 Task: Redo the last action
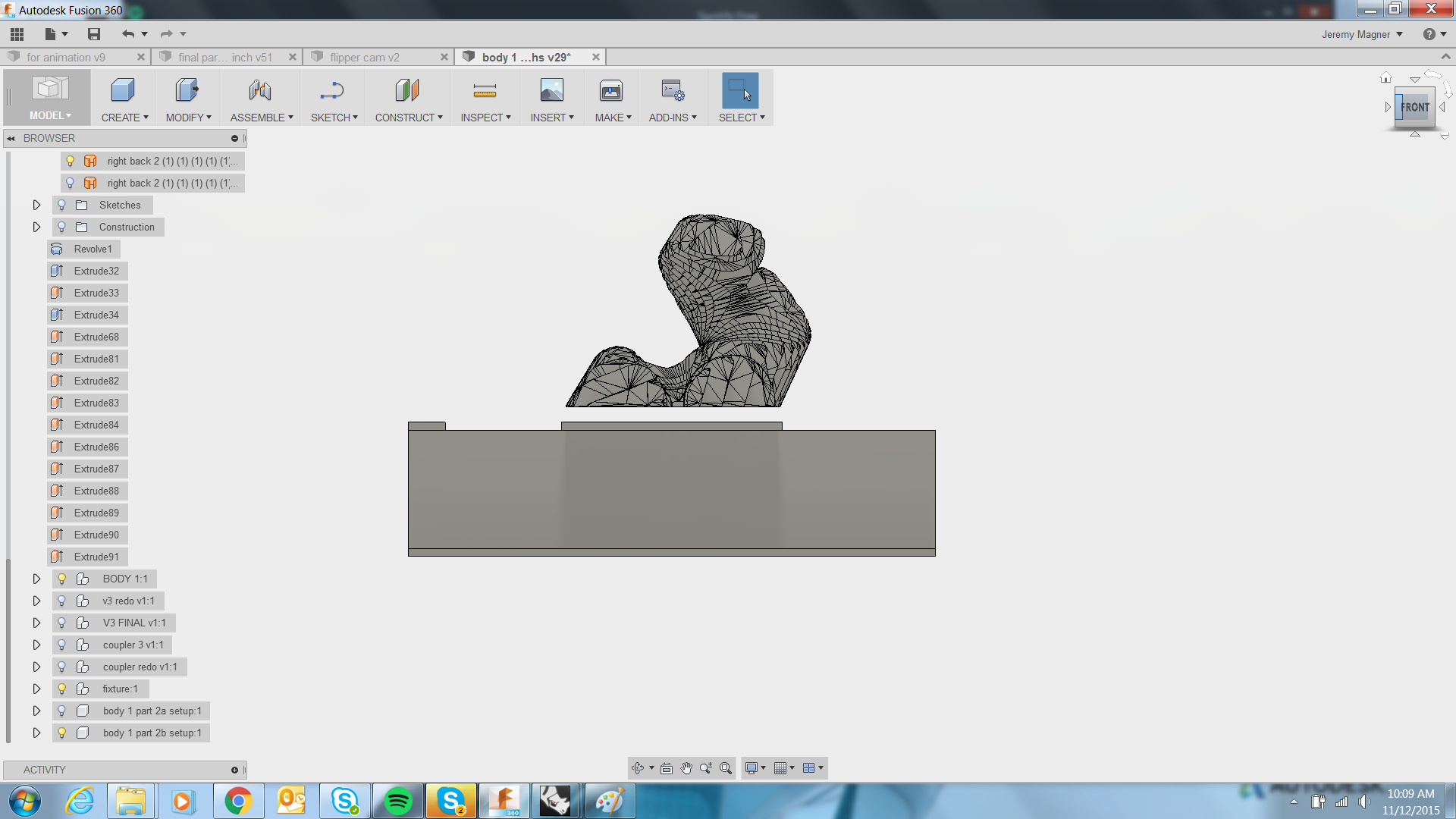[166, 34]
